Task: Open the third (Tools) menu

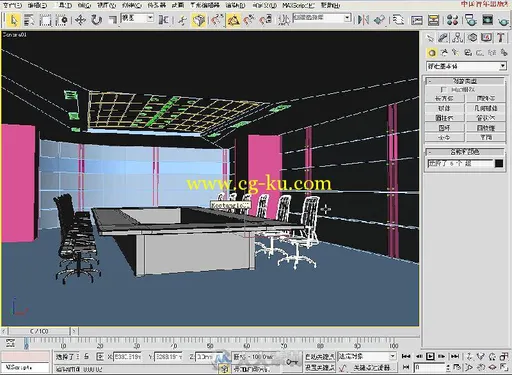Action: pos(64,5)
